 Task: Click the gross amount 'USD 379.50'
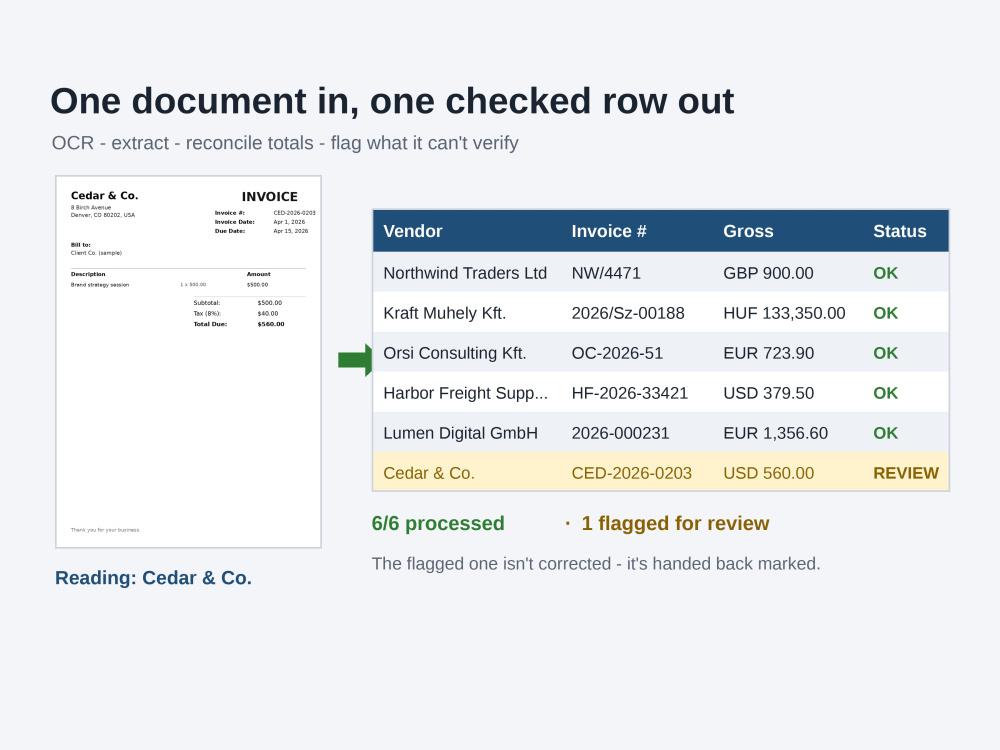(768, 393)
